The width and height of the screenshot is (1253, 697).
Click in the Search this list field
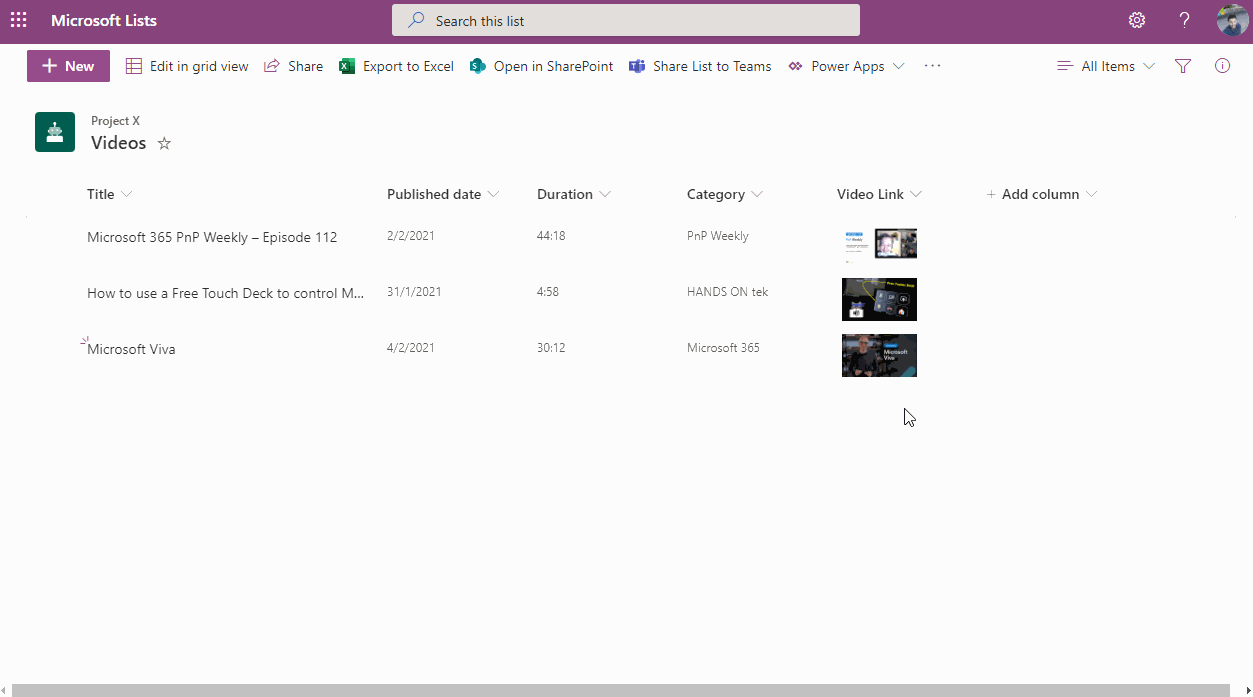pos(626,20)
